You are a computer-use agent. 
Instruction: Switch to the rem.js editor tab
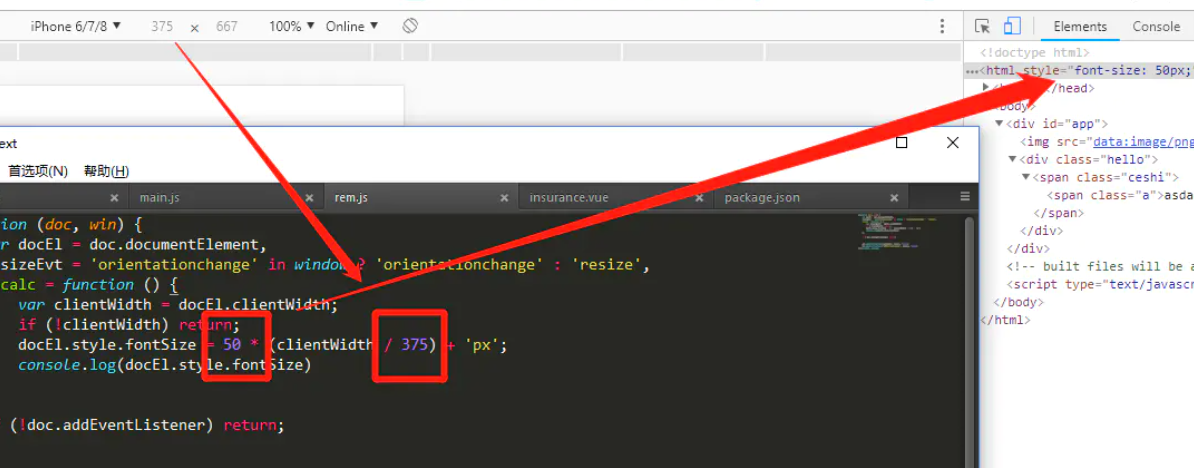[351, 198]
